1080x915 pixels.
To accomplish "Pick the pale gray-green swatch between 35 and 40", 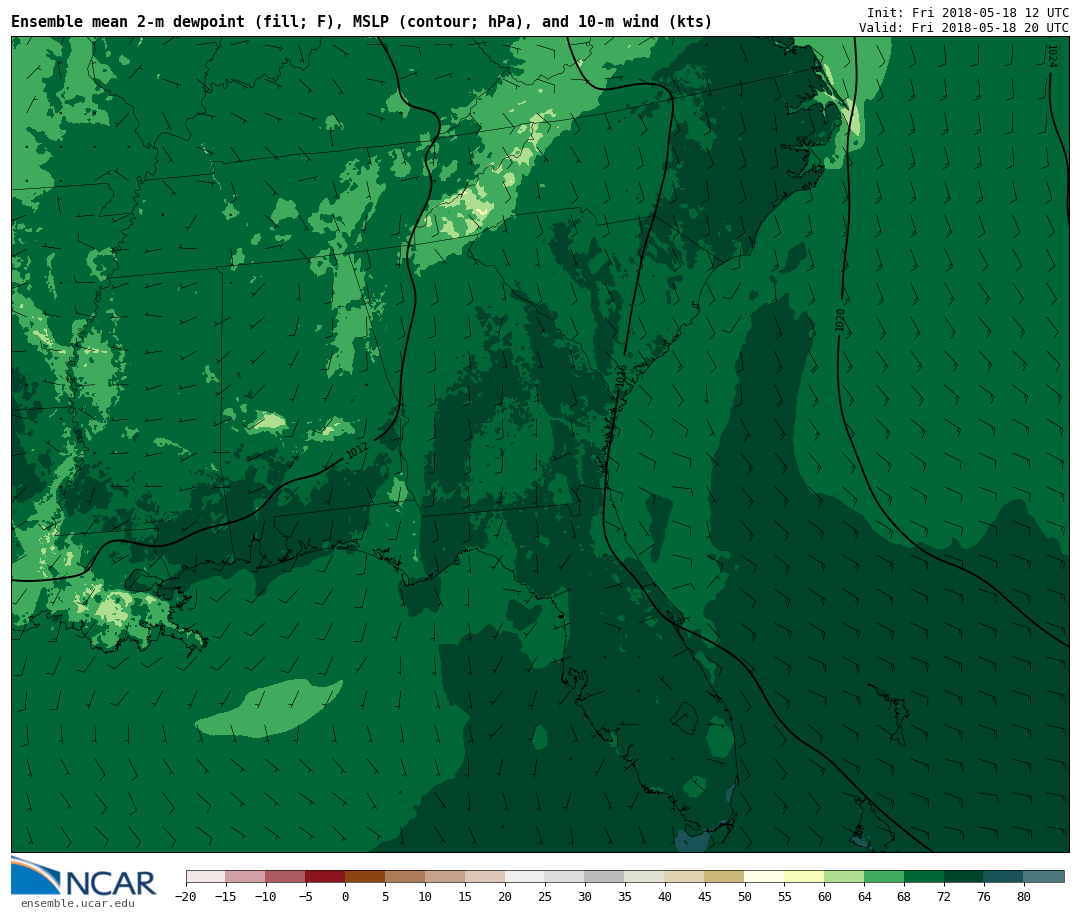I will pyautogui.click(x=645, y=877).
